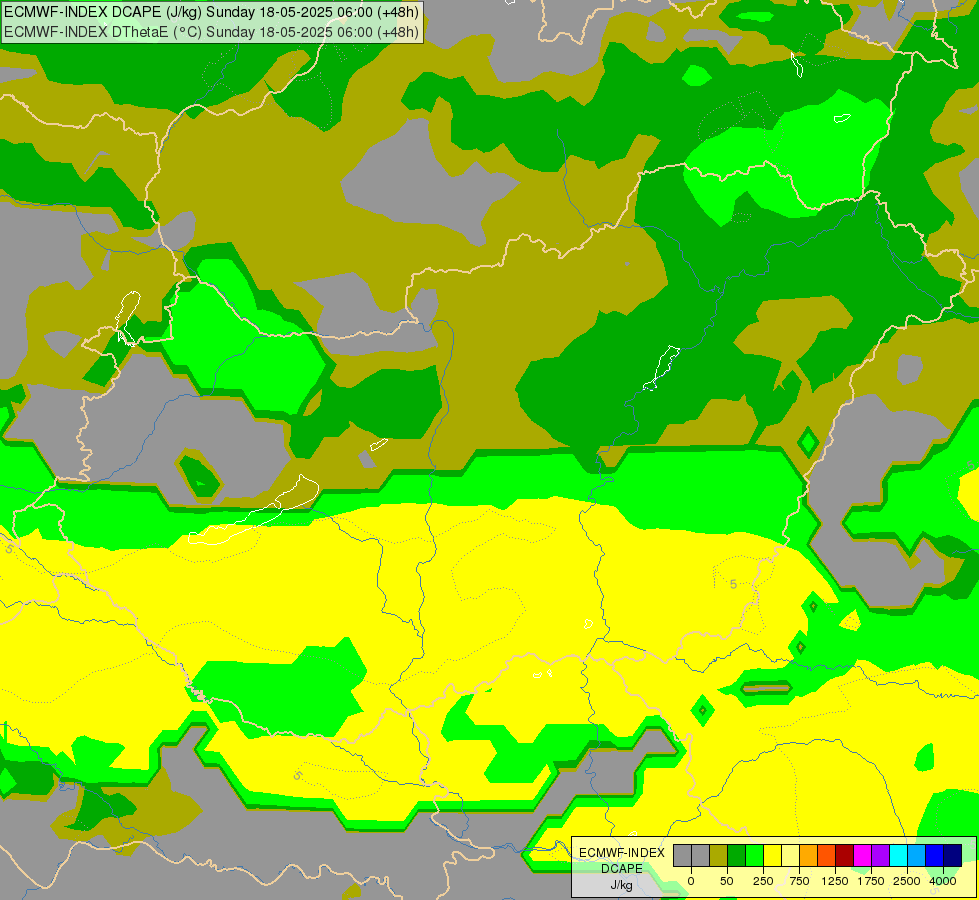The height and width of the screenshot is (900, 979).
Task: Click the red-orange legend swatch
Action: (827, 855)
